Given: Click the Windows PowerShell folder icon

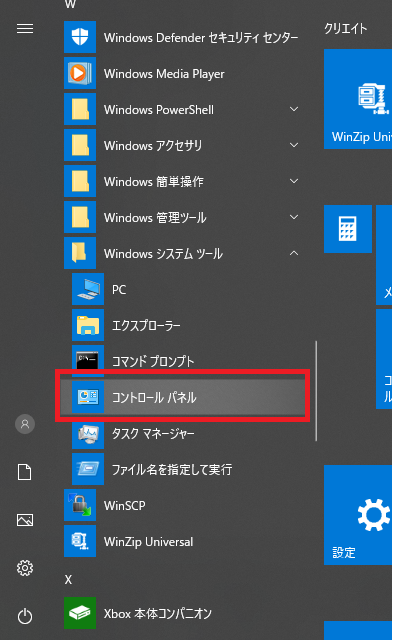Looking at the screenshot, I should (80, 109).
